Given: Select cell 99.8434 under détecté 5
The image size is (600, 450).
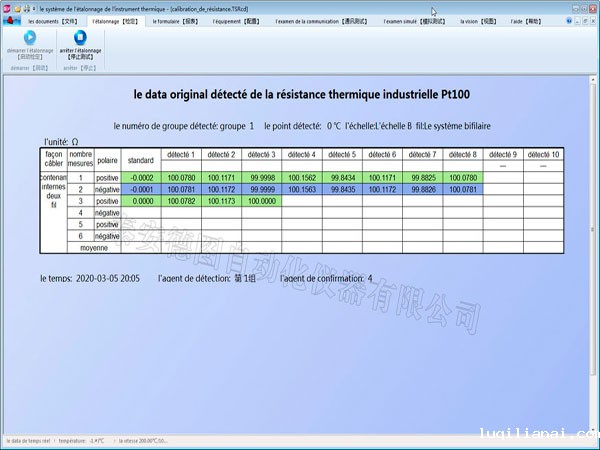Looking at the screenshot, I should 342,178.
